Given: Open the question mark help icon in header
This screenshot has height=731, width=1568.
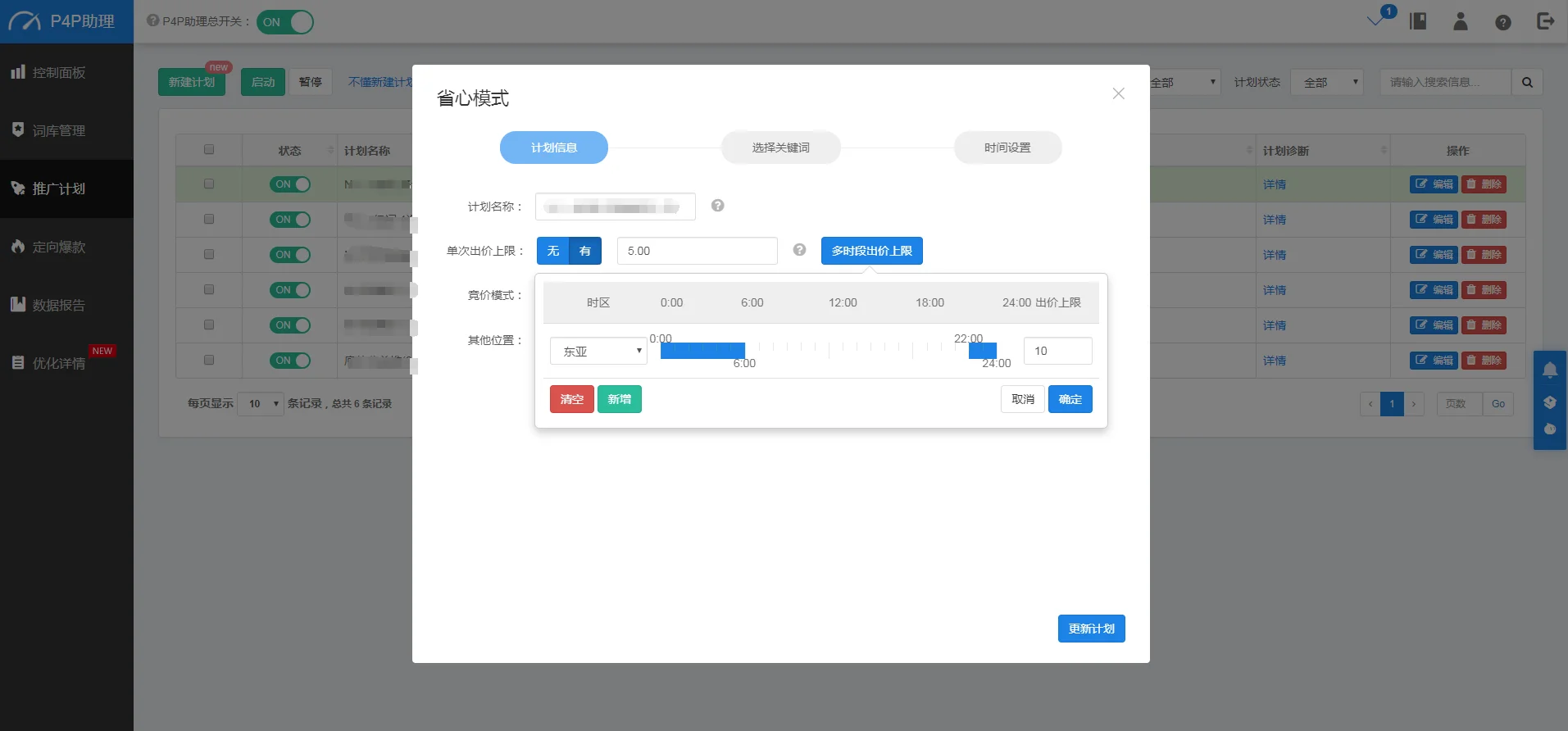Looking at the screenshot, I should click(x=1502, y=23).
